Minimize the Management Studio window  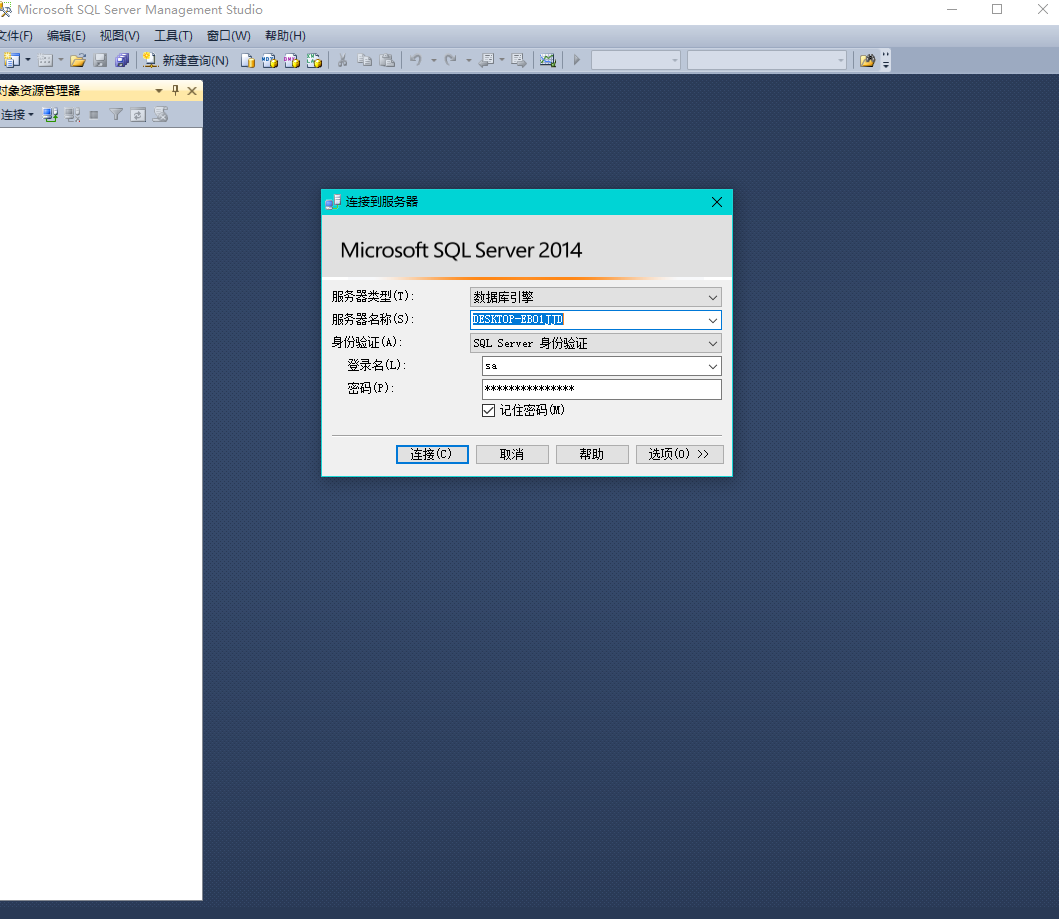[952, 9]
